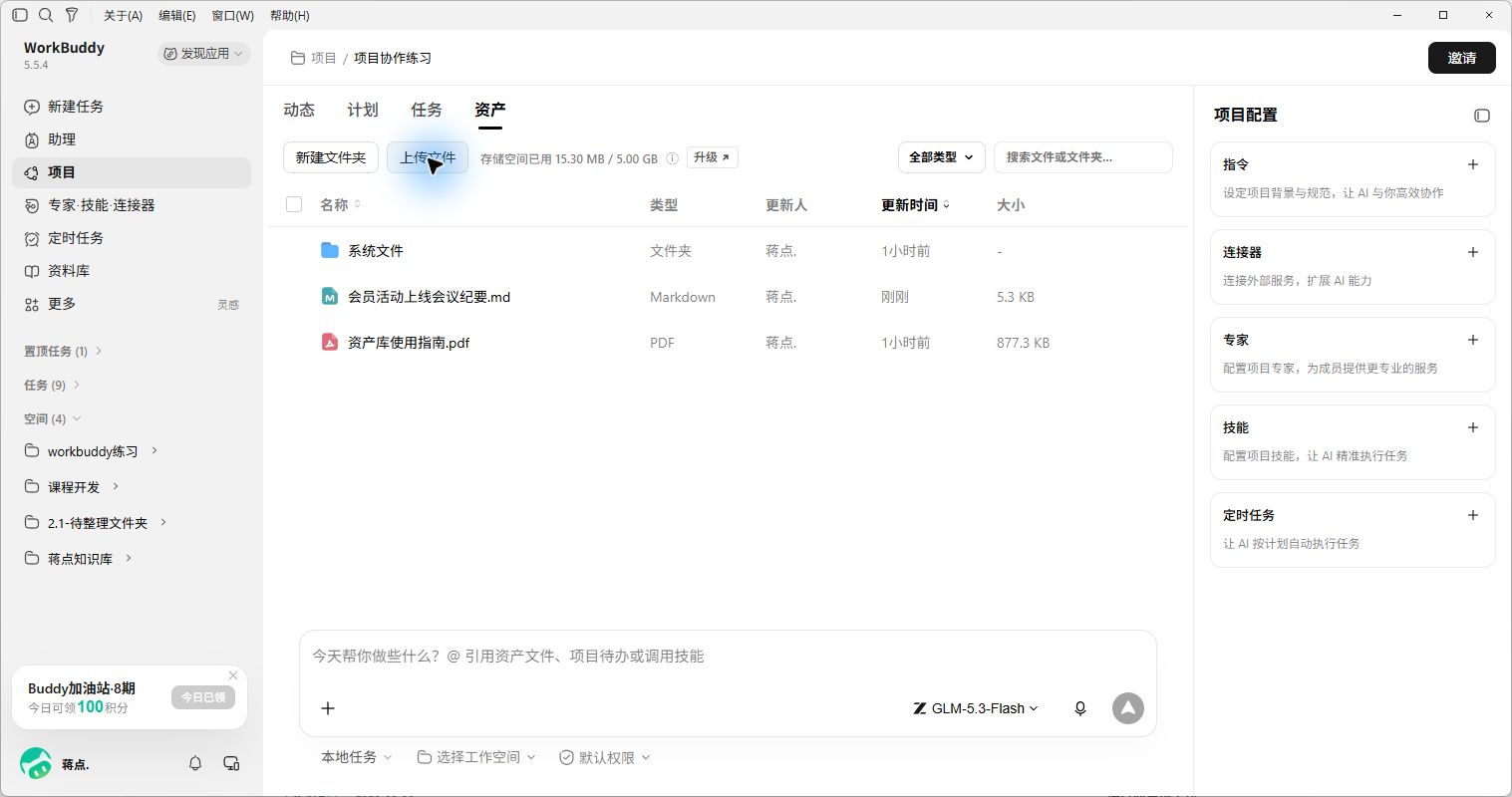Open the GLM-5.3-Flash model selector
Viewport: 1512px width, 797px height.
click(x=976, y=708)
